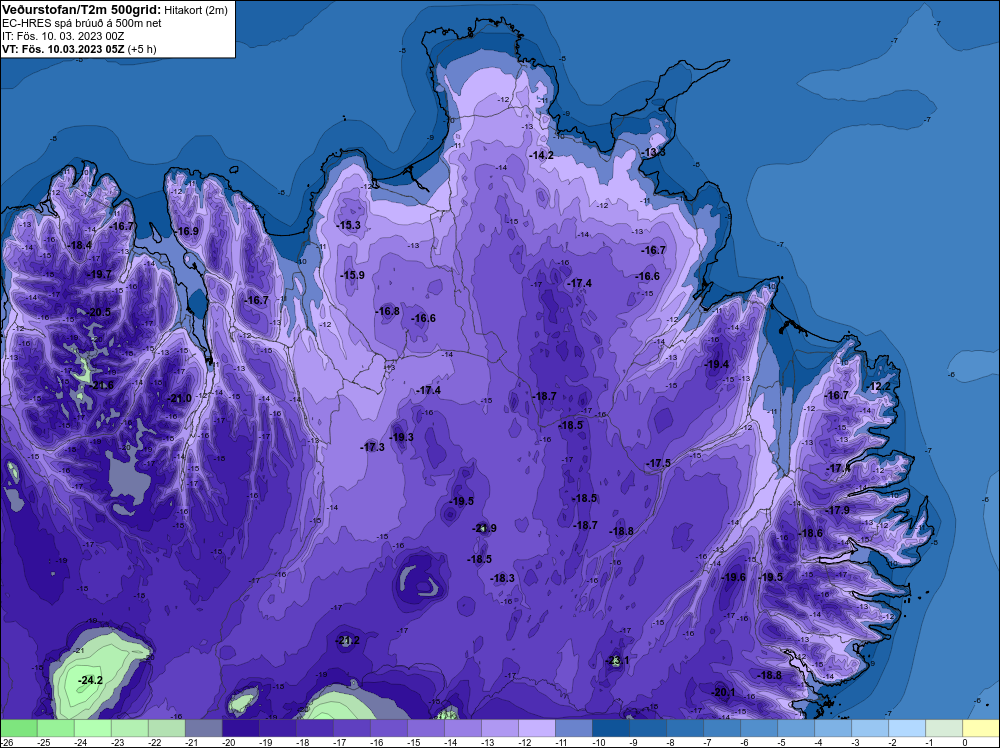Choose the -10 dark blue legend swatch
This screenshot has width=1000, height=748.
611,728
